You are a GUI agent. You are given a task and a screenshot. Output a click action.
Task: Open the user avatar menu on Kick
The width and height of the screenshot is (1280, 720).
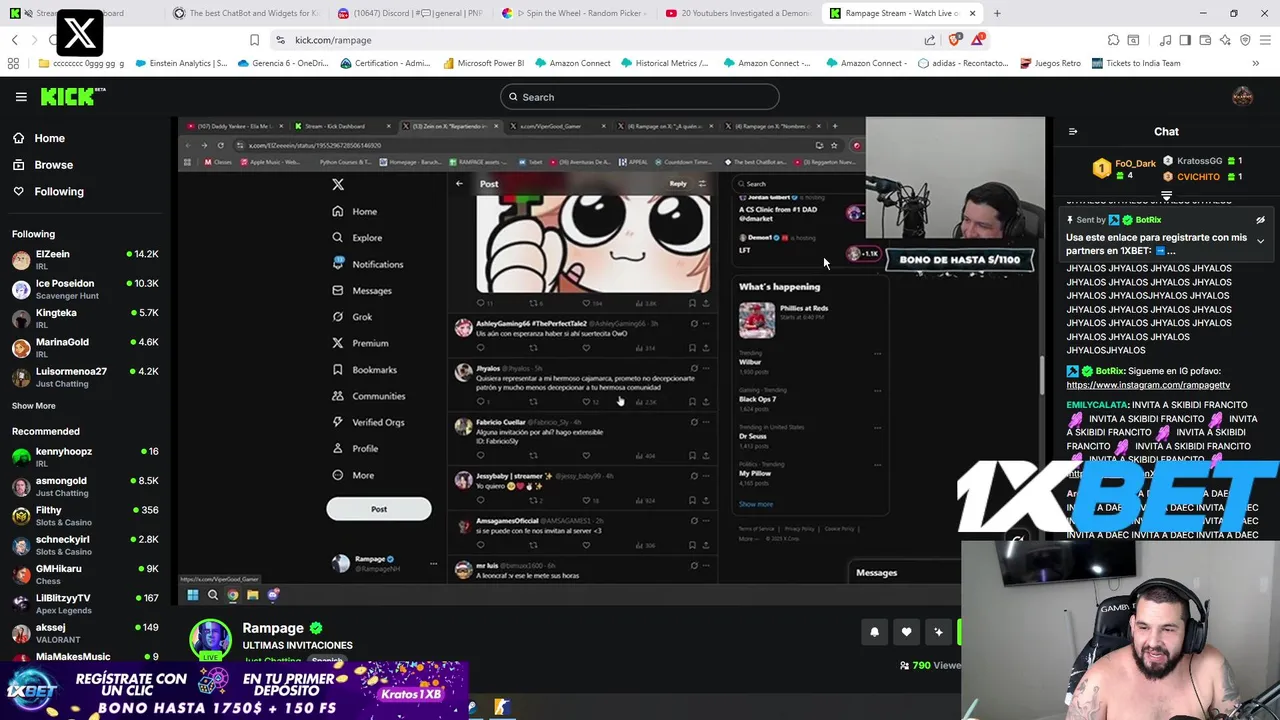click(x=1242, y=97)
